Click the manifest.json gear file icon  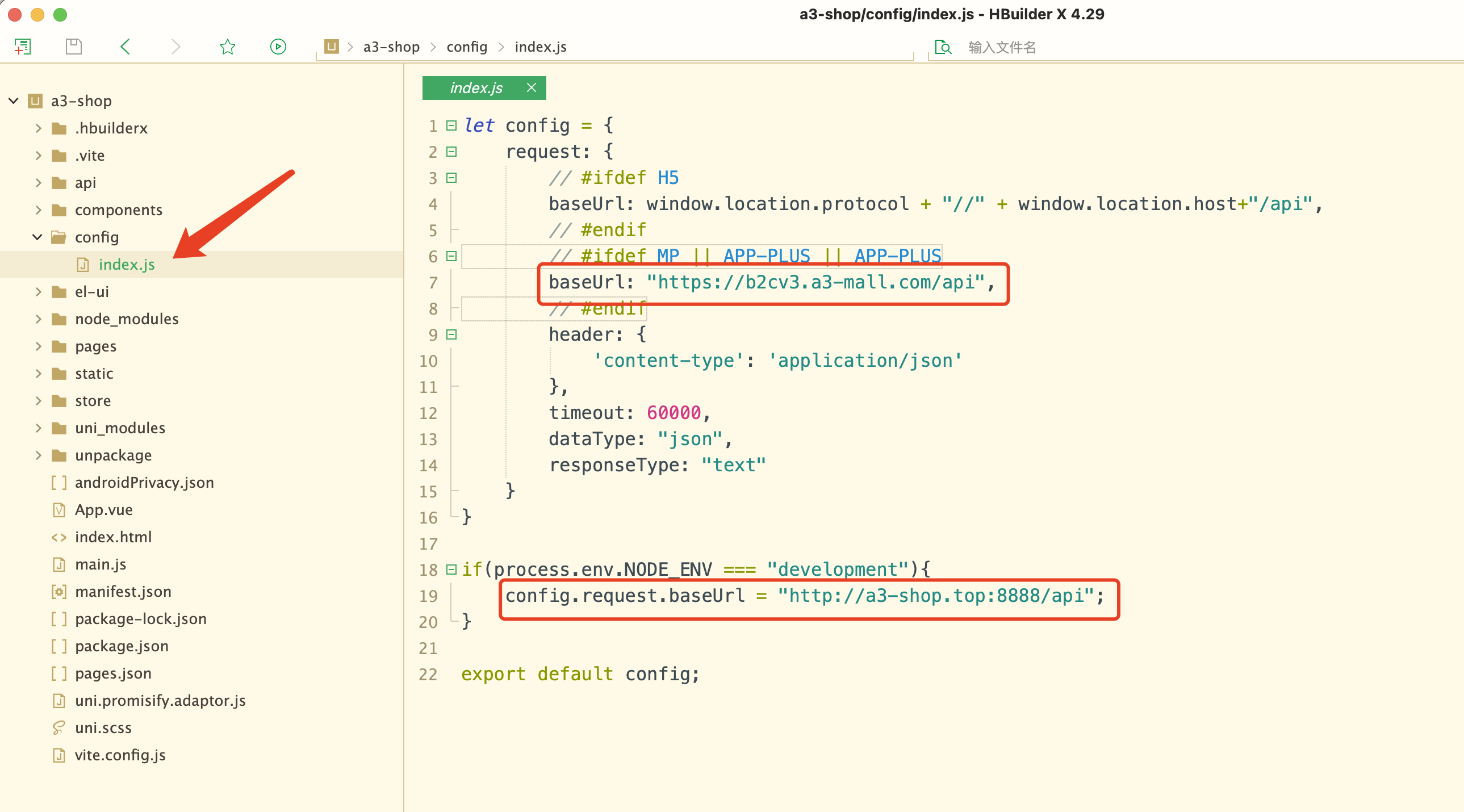coord(59,592)
